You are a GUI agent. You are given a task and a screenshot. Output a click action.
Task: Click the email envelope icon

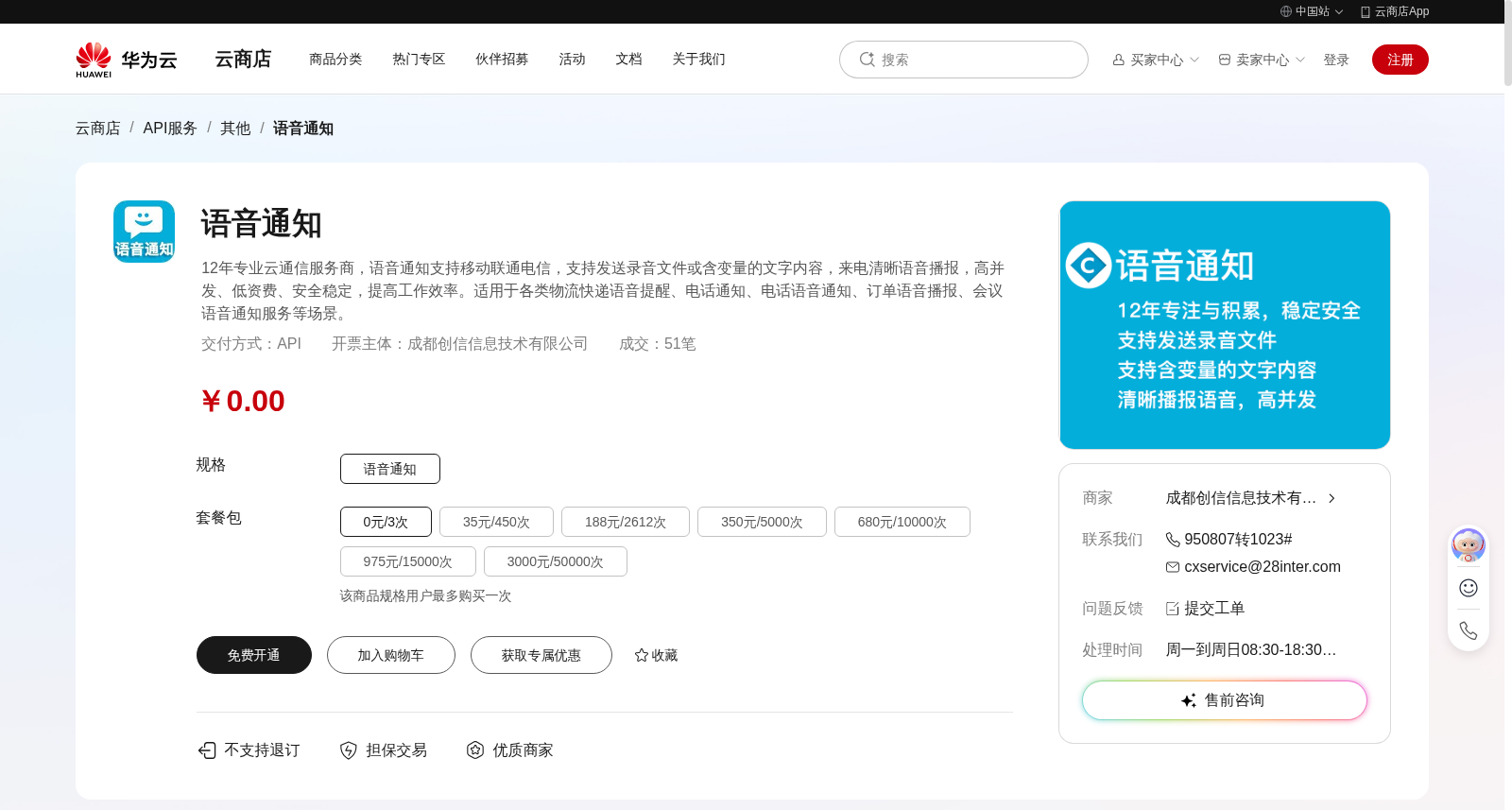pyautogui.click(x=1173, y=567)
